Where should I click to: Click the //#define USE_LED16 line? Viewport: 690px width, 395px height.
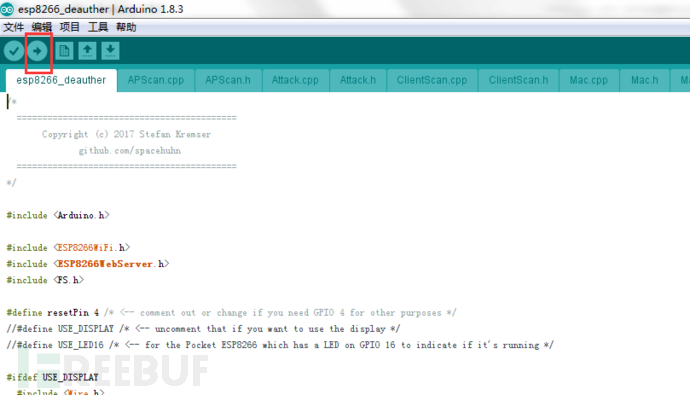pyautogui.click(x=280, y=345)
